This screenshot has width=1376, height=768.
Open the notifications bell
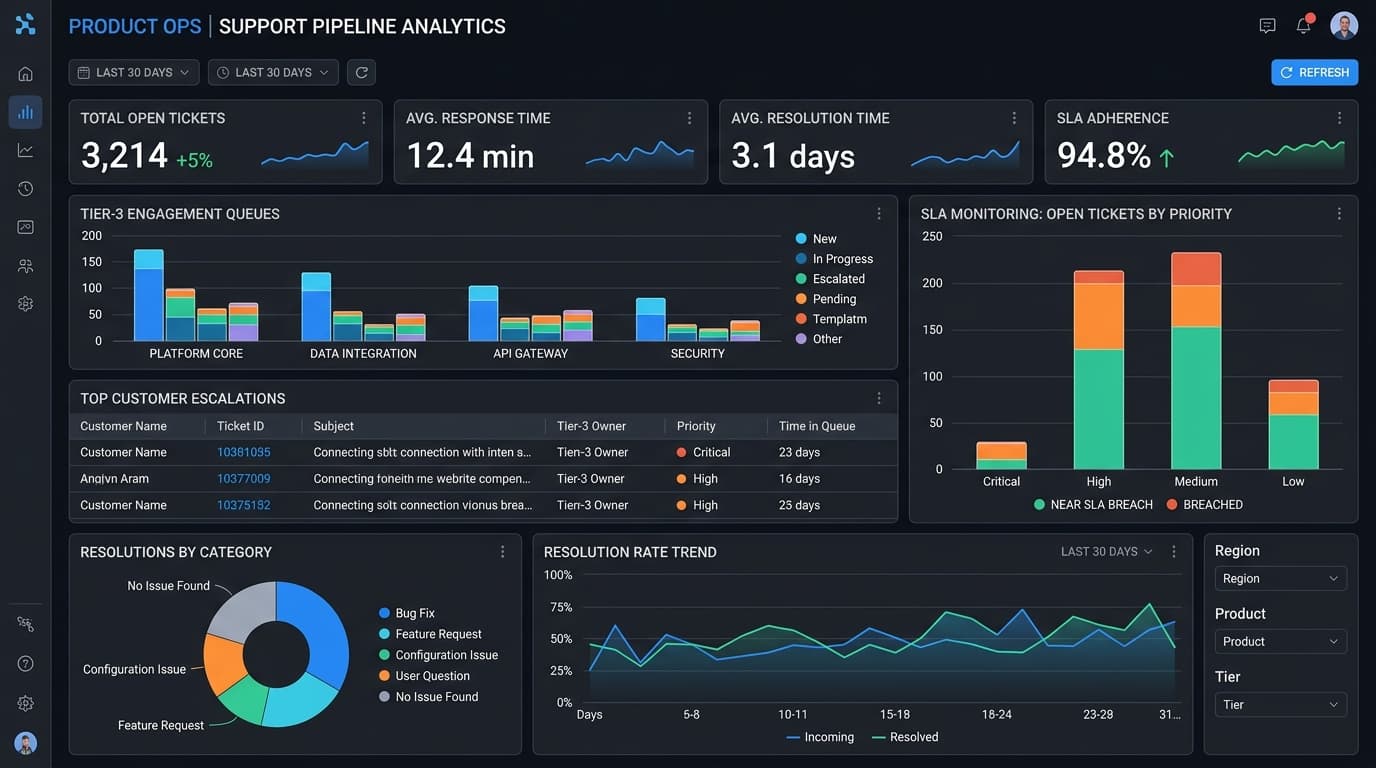[x=1304, y=25]
